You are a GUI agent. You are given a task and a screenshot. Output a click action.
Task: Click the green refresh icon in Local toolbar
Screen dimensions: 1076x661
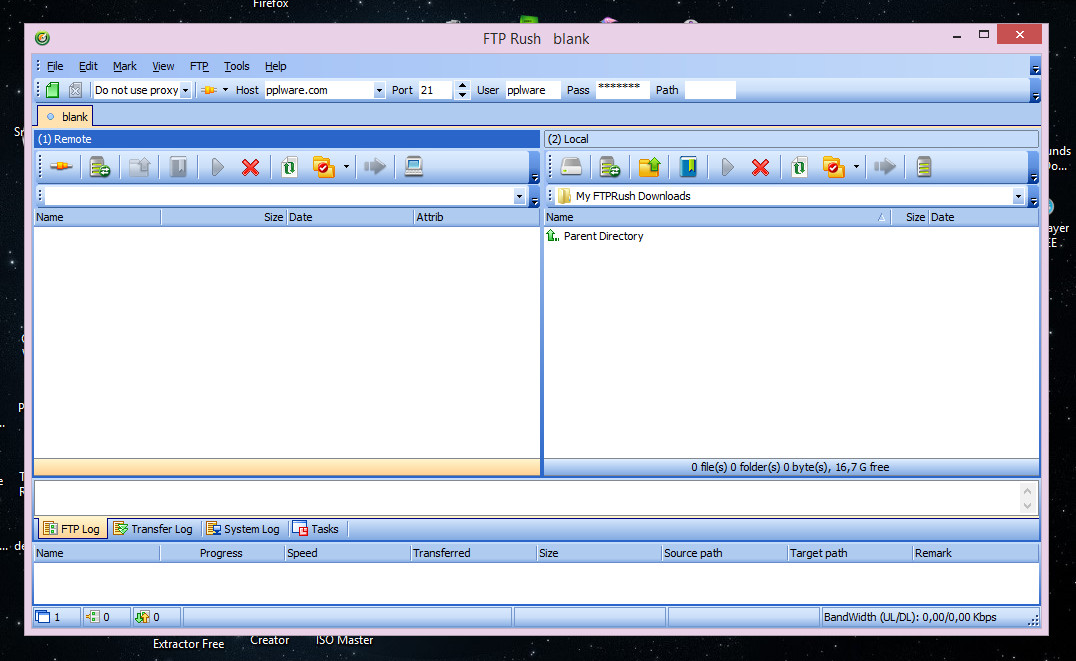(x=799, y=167)
